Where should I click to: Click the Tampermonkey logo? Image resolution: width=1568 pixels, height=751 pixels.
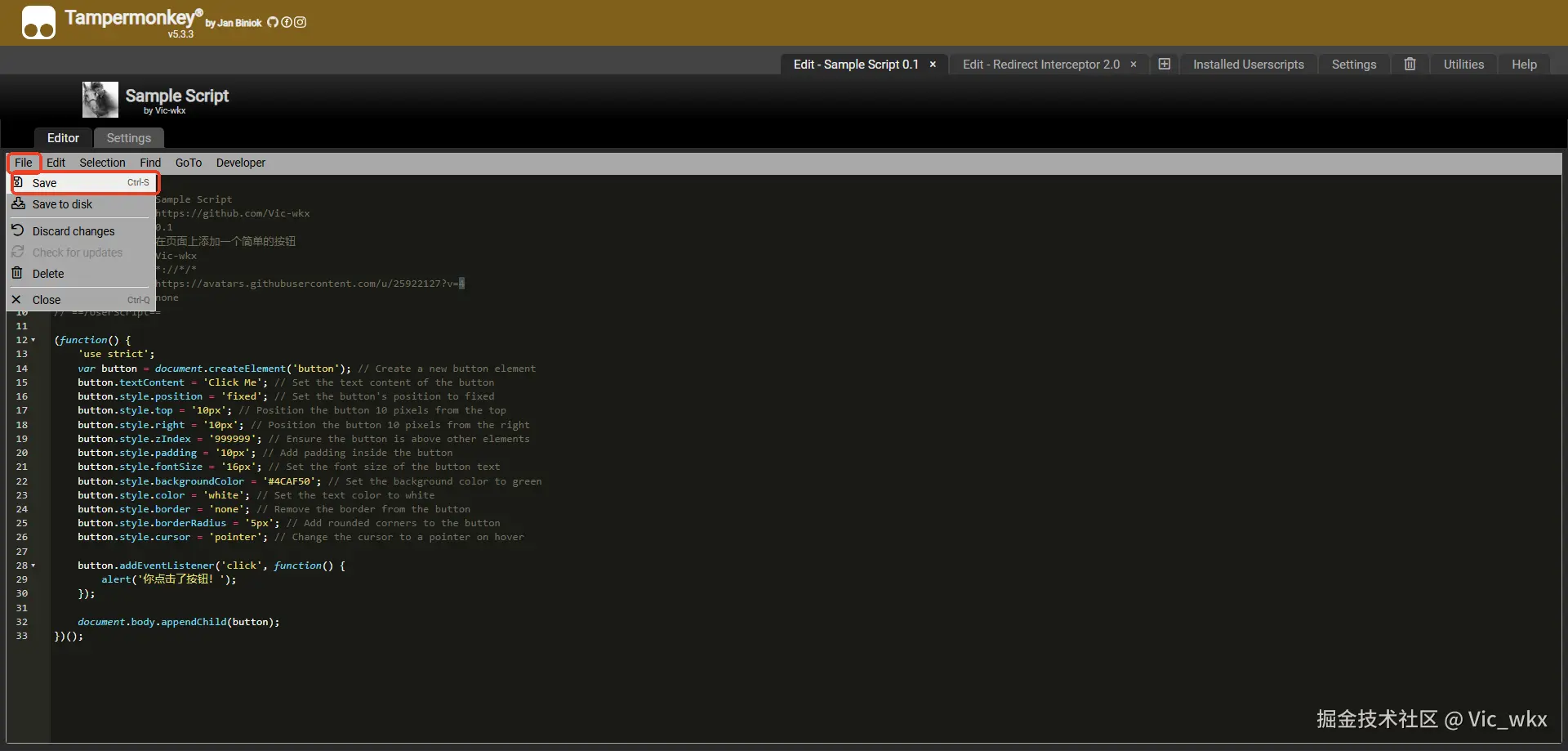click(x=38, y=22)
